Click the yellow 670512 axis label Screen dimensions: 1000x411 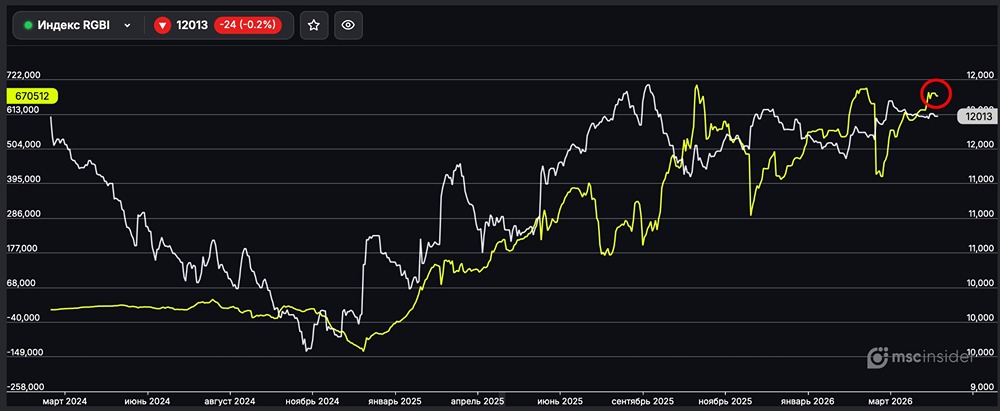point(32,96)
